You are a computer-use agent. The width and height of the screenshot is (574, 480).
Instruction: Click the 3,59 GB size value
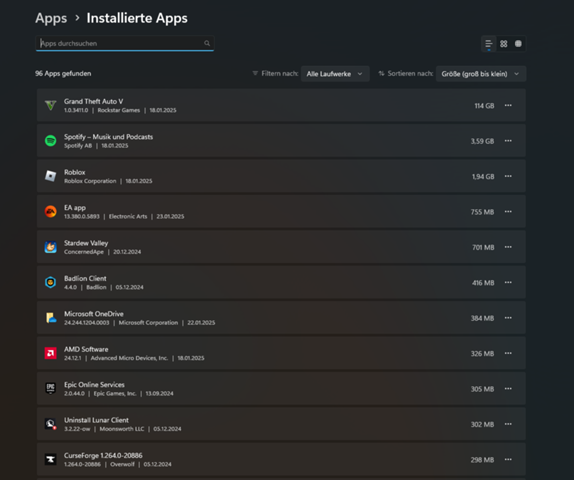point(482,141)
